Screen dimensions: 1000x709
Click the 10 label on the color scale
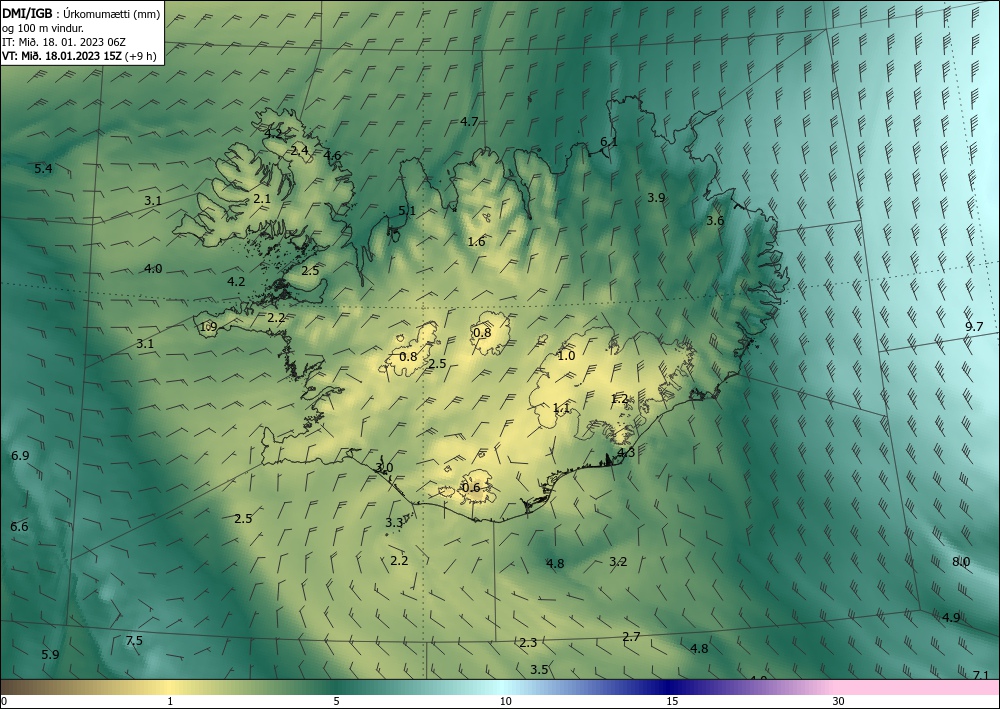[506, 702]
